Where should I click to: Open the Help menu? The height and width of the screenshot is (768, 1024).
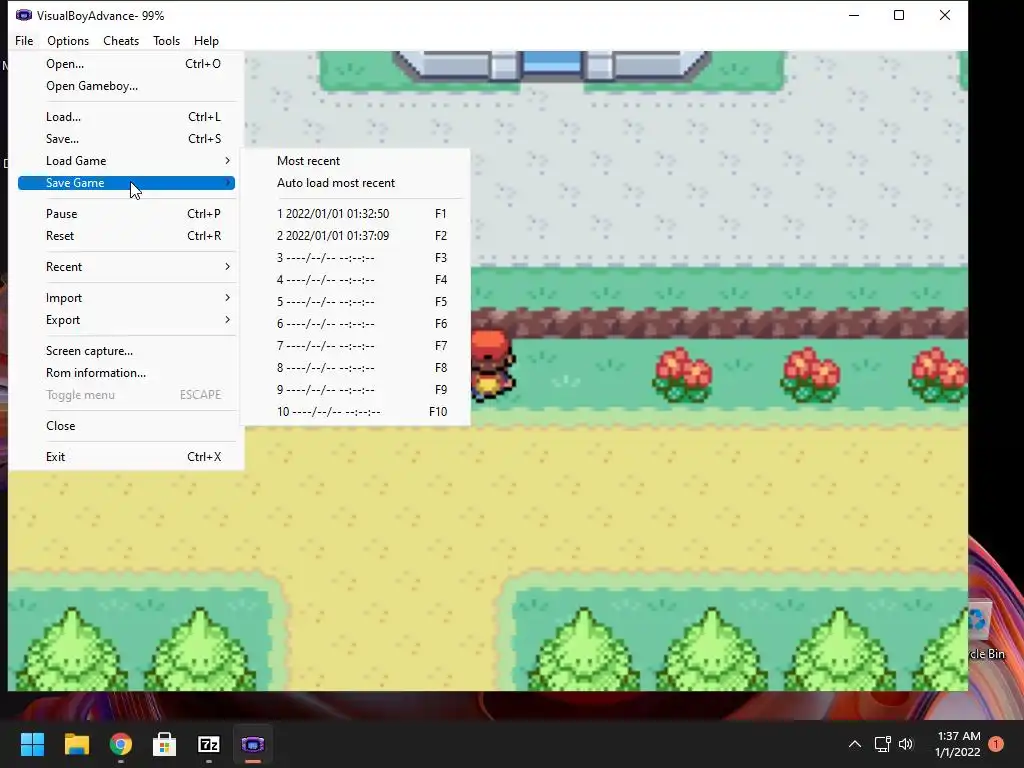click(x=206, y=40)
